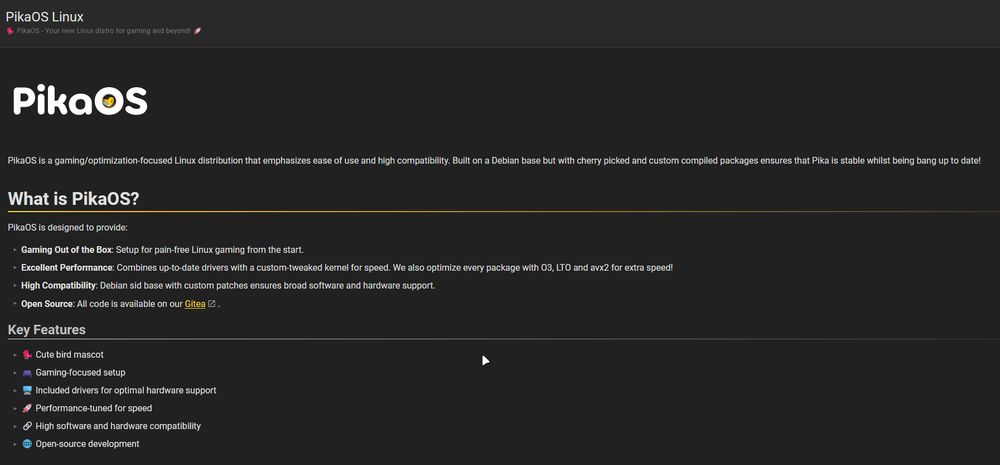The image size is (1000, 465).
Task: Click the globe emoji beside Open-source development
Action: [x=27, y=443]
